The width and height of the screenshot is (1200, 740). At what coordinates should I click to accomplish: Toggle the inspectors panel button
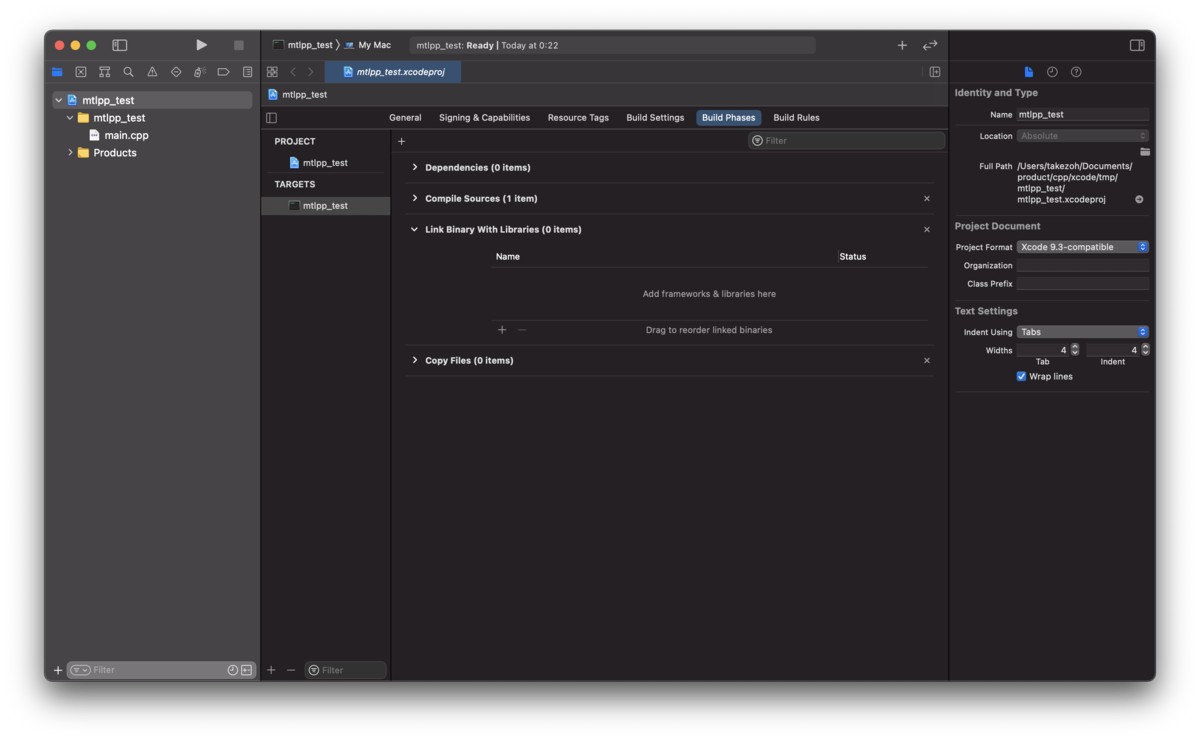(x=1137, y=45)
